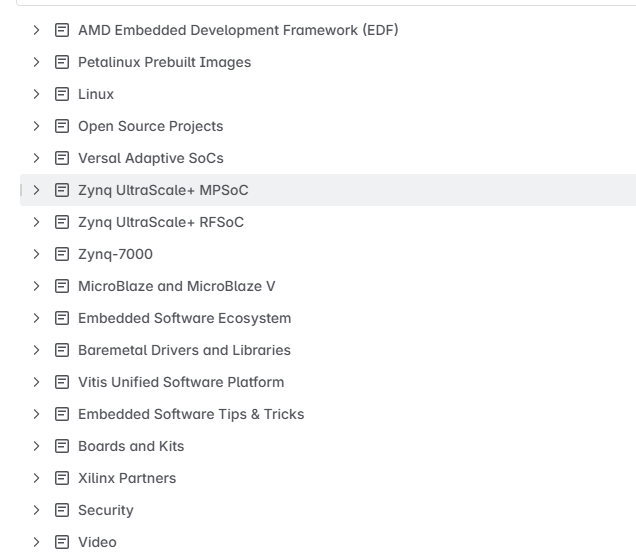
Task: Open MicroBlaze and MicroBlaze V page
Action: point(176,286)
